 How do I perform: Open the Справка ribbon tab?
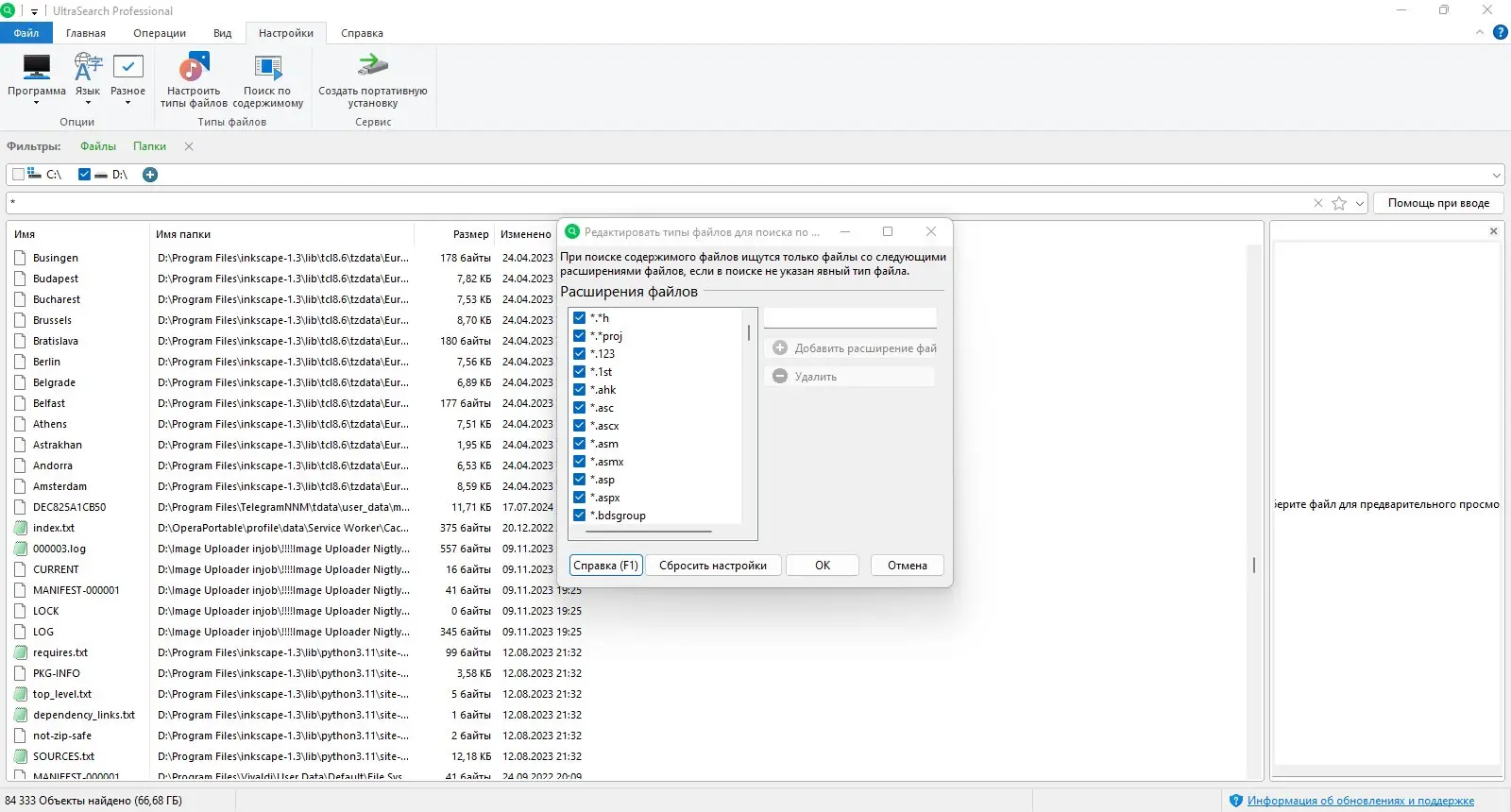[x=362, y=33]
